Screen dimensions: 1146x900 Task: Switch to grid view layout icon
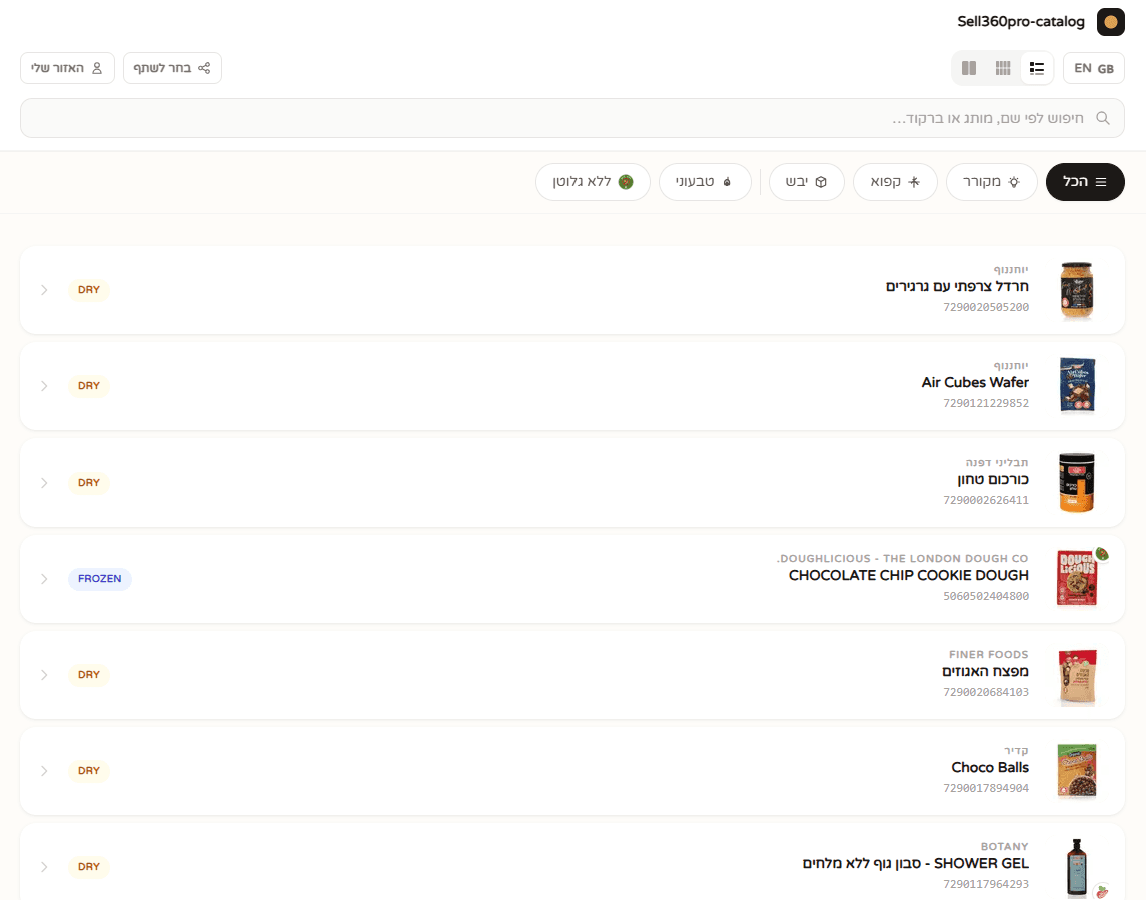pos(1003,68)
